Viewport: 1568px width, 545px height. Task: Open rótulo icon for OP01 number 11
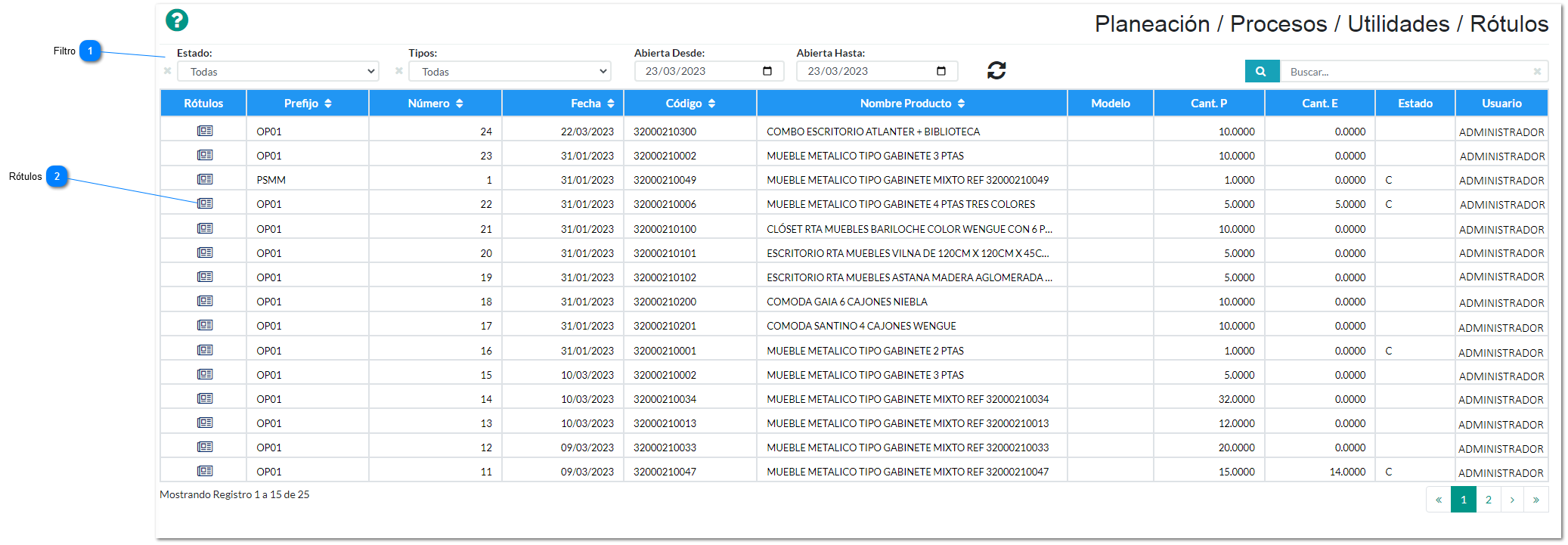[x=205, y=471]
